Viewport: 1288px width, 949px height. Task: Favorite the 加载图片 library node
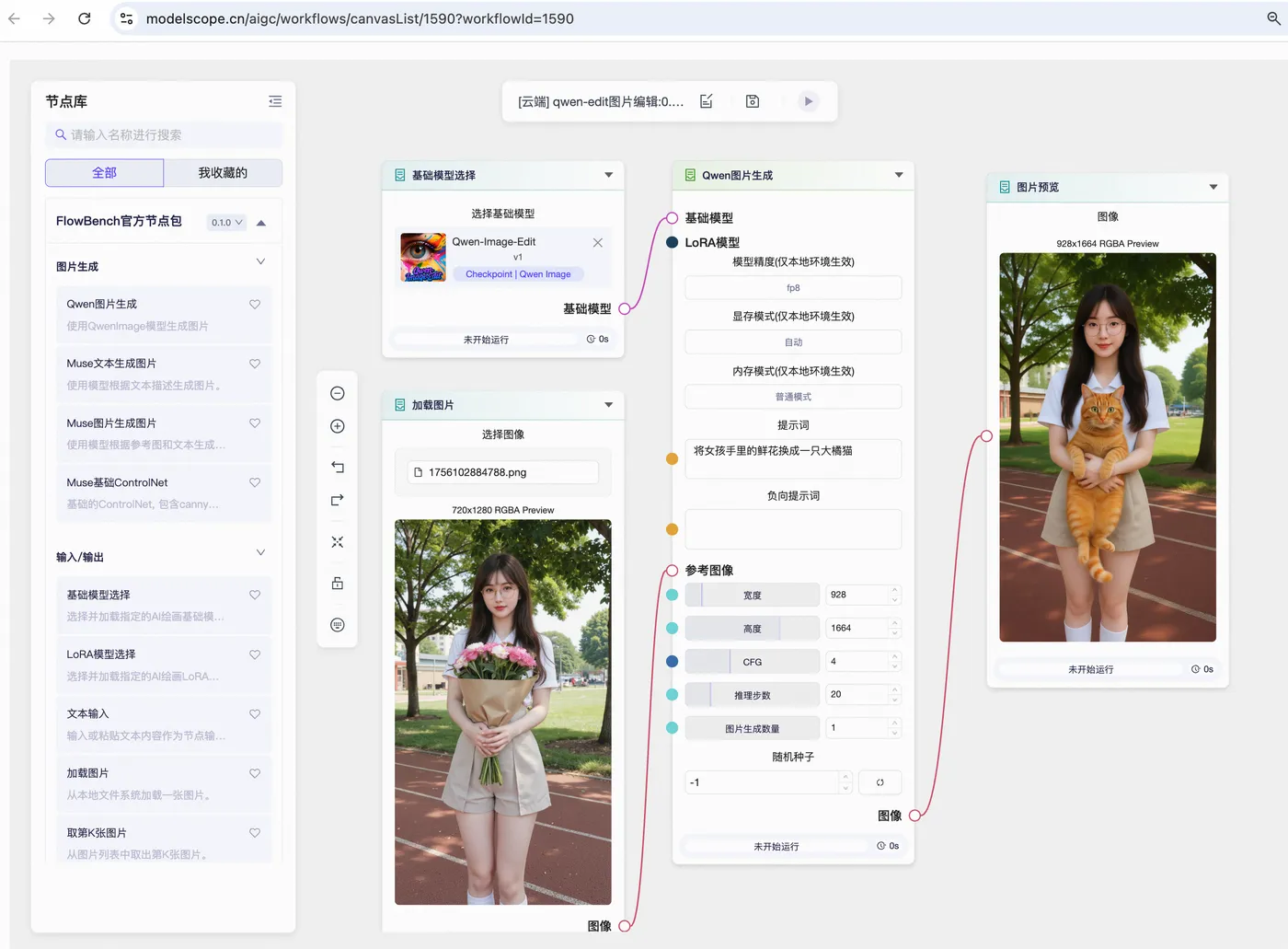[255, 773]
